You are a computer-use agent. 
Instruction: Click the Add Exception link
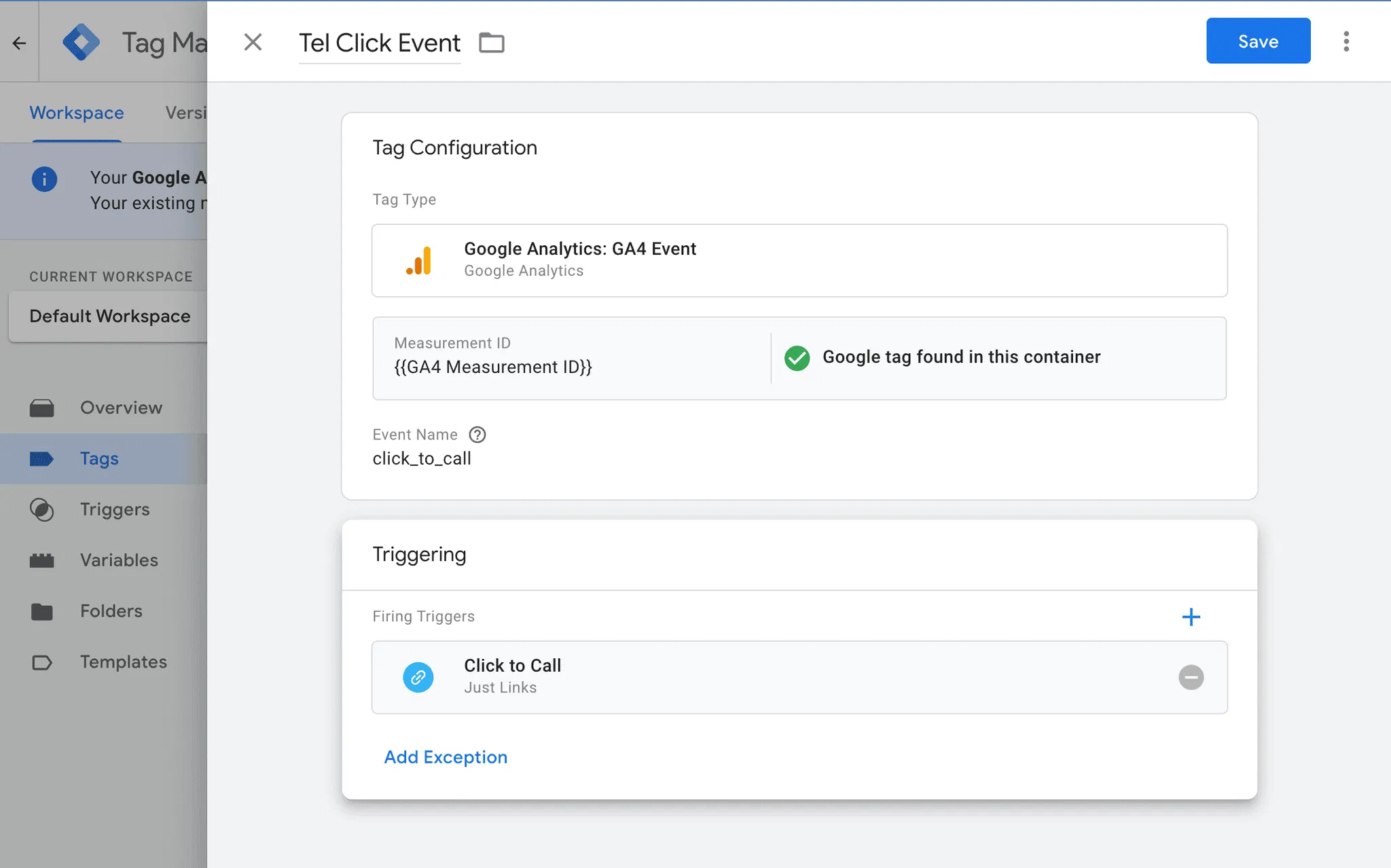click(x=446, y=757)
